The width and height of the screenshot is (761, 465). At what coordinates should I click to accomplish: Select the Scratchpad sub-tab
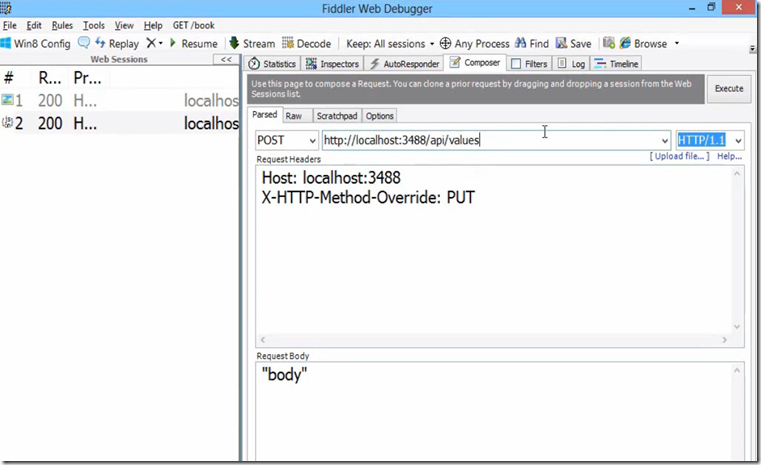[337, 116]
